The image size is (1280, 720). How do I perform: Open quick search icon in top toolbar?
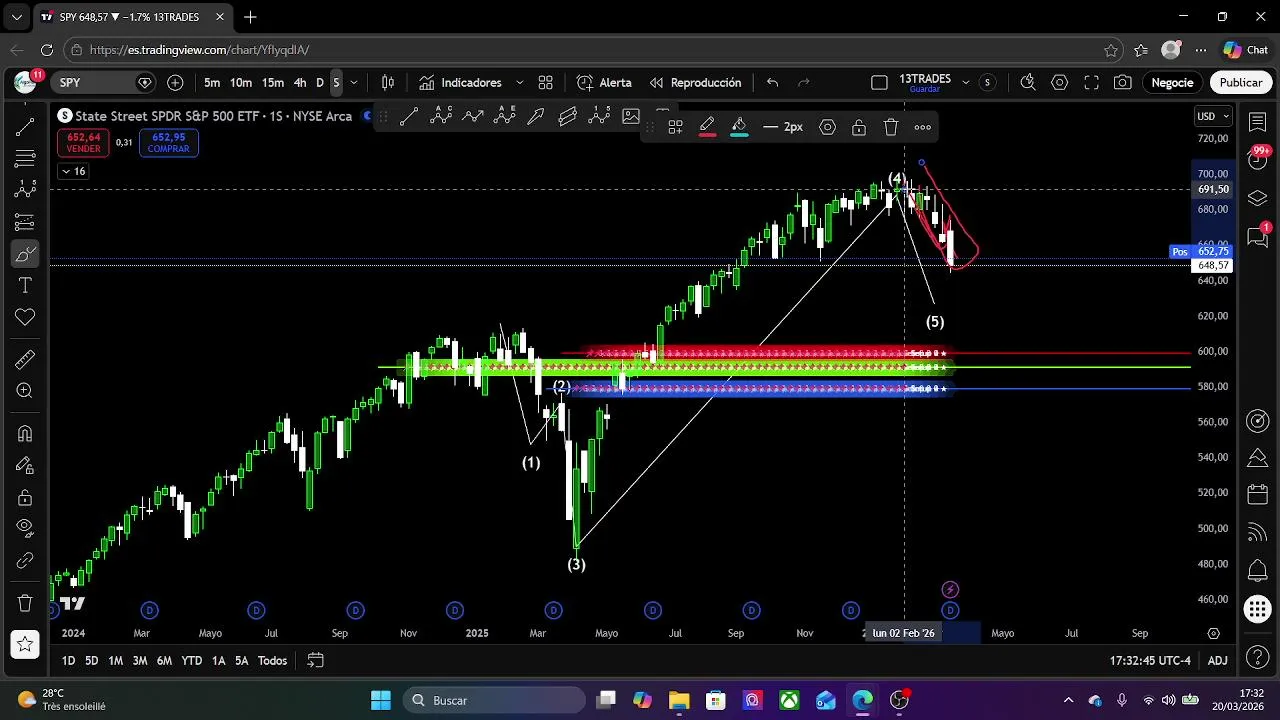tap(1027, 83)
